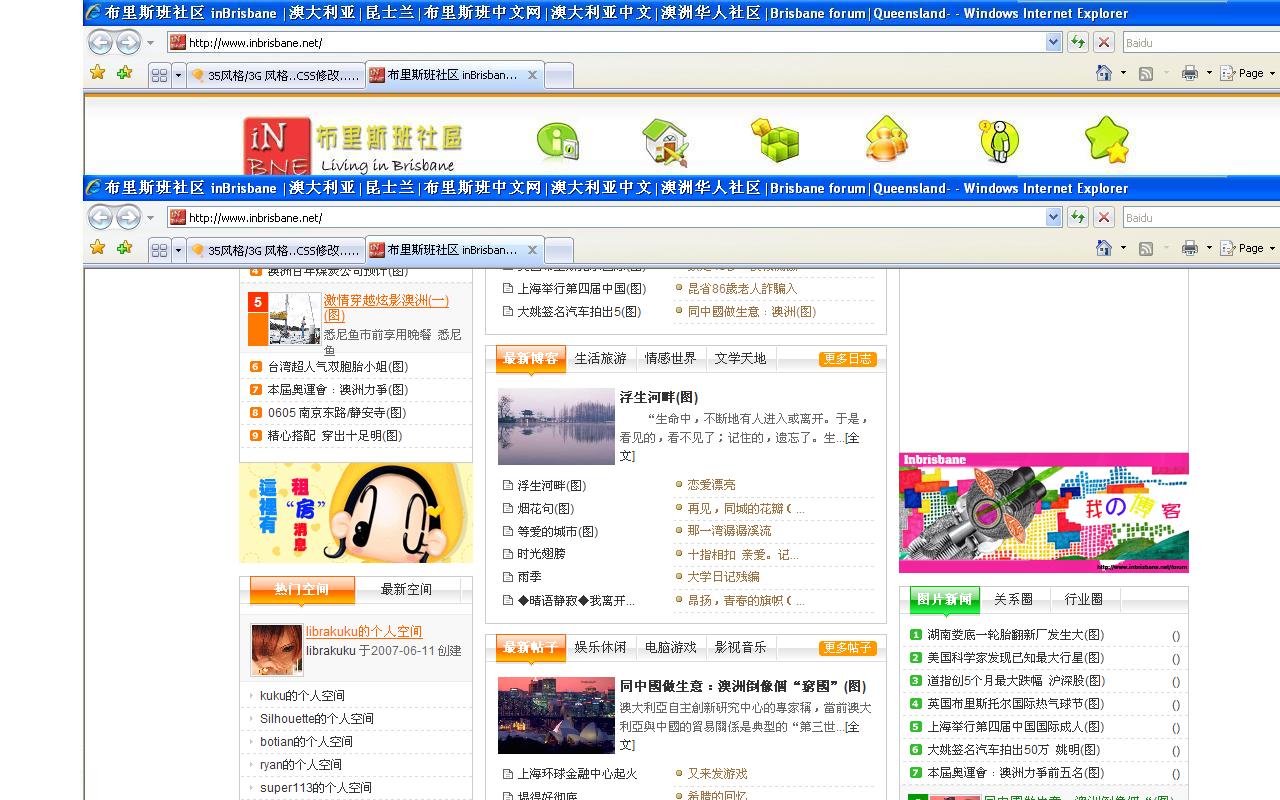Switch to the 影视音乐 tab
This screenshot has width=1280, height=800.
point(740,647)
